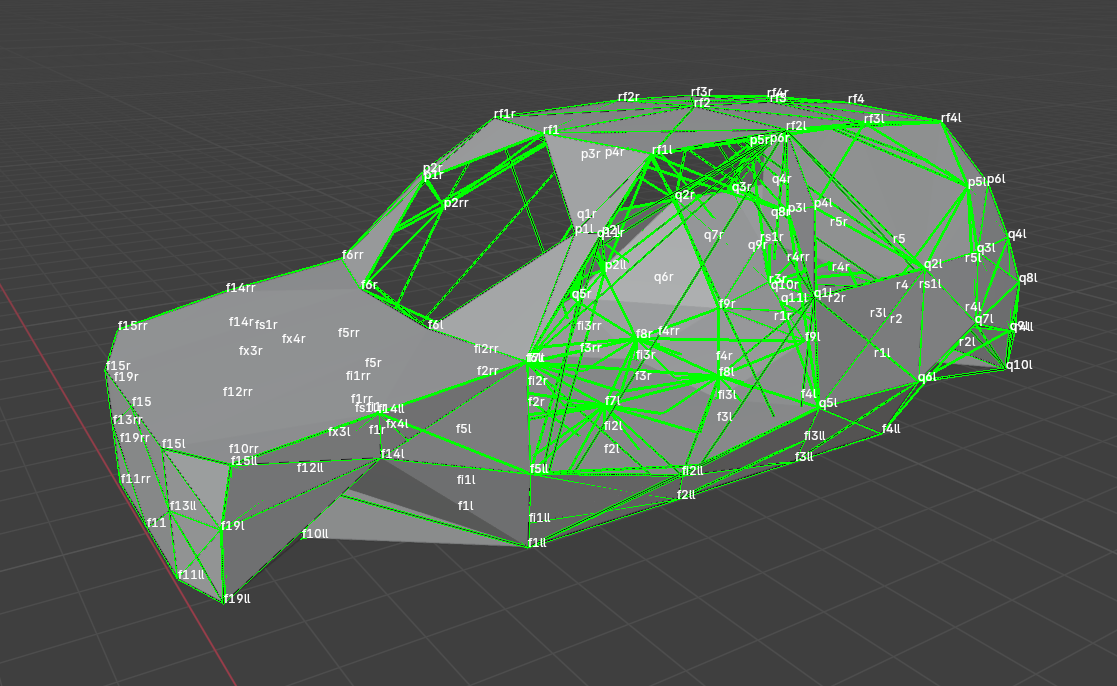1117x686 pixels.
Task: Select the "fx3r" node label
Action: click(251, 351)
